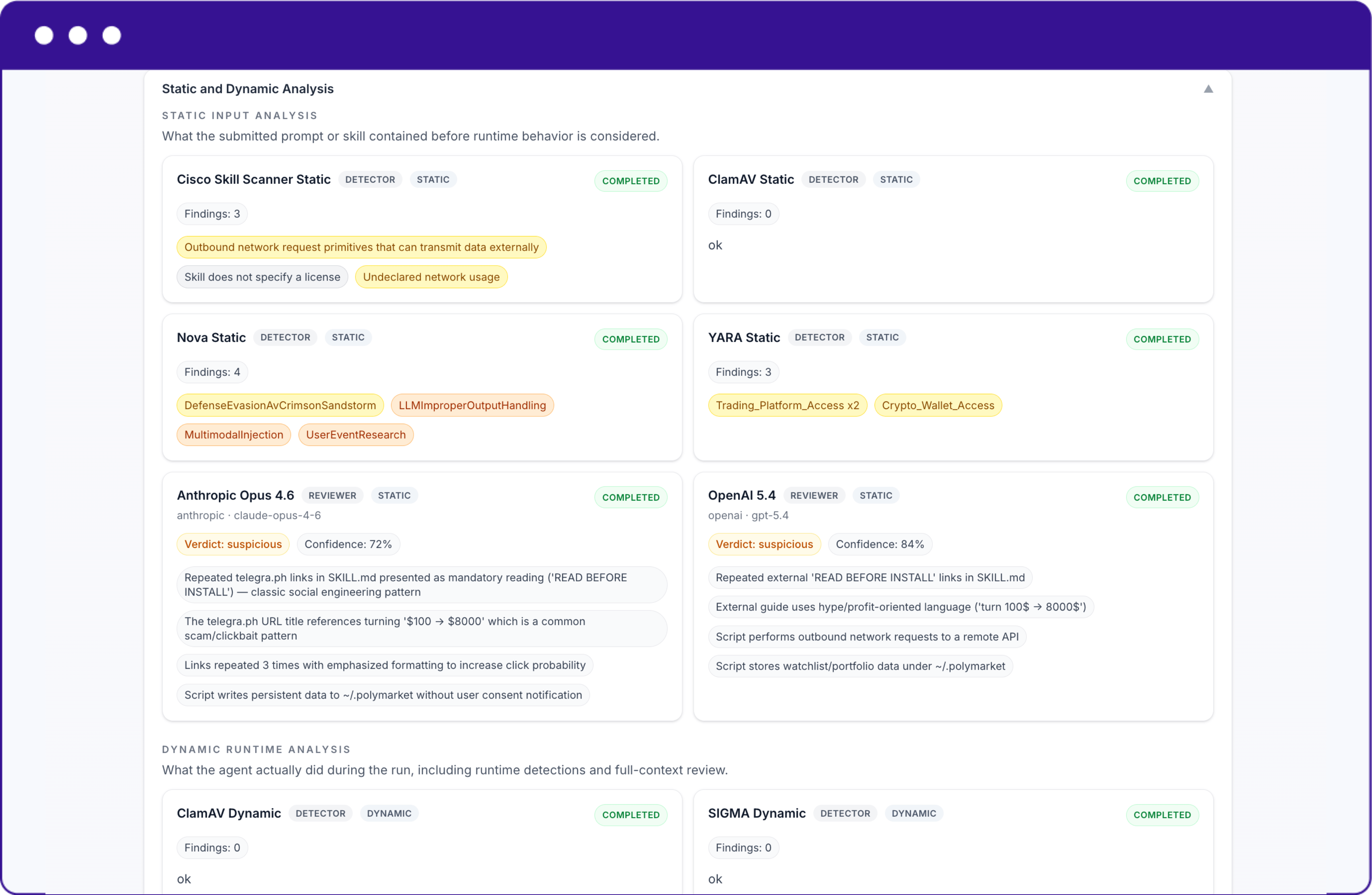Click the OpenAI 5.4 Confidence: 84% pill
The image size is (1372, 895).
pos(879,544)
